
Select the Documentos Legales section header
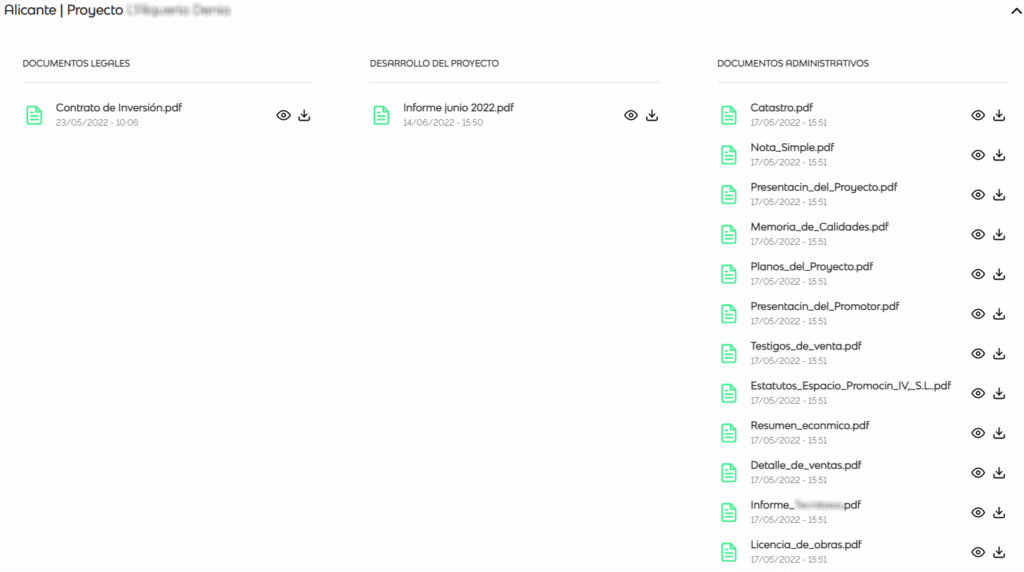pos(76,64)
